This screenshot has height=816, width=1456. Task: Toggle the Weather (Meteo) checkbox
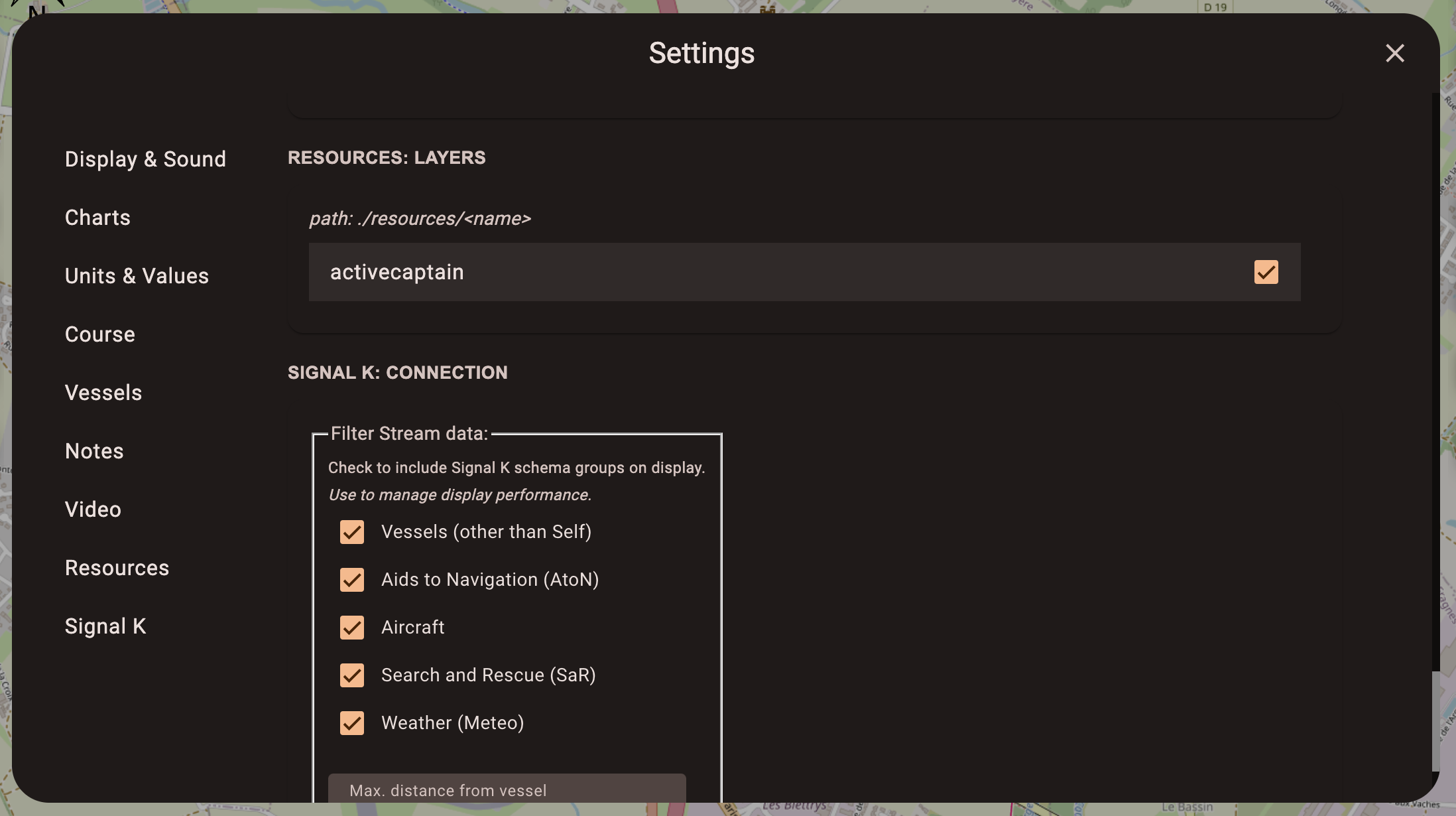352,723
